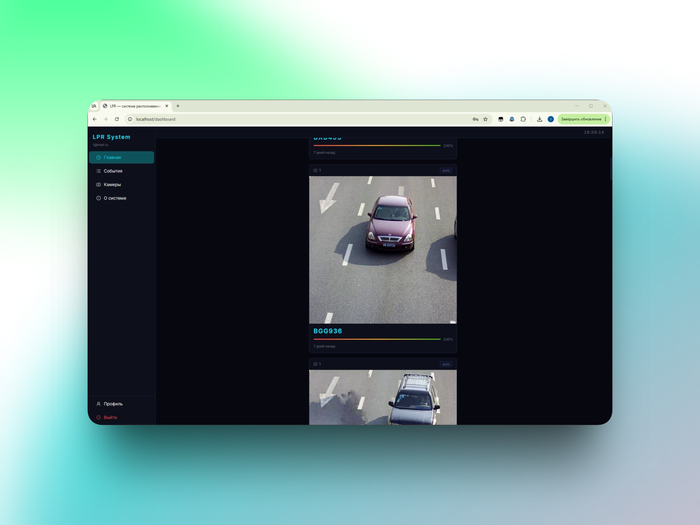Close the LPR browser tab

[167, 106]
